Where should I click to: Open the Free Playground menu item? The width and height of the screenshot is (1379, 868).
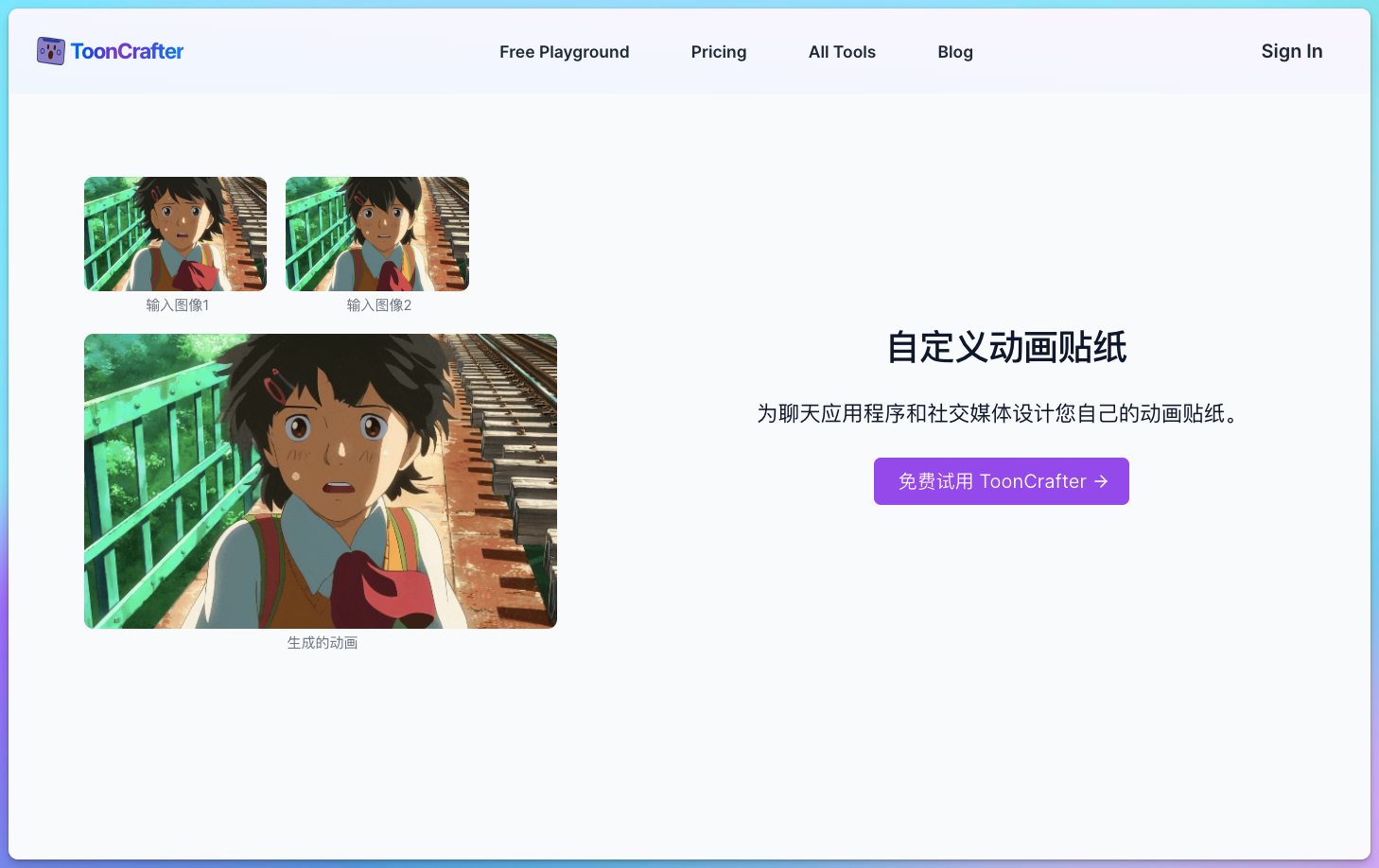point(565,52)
